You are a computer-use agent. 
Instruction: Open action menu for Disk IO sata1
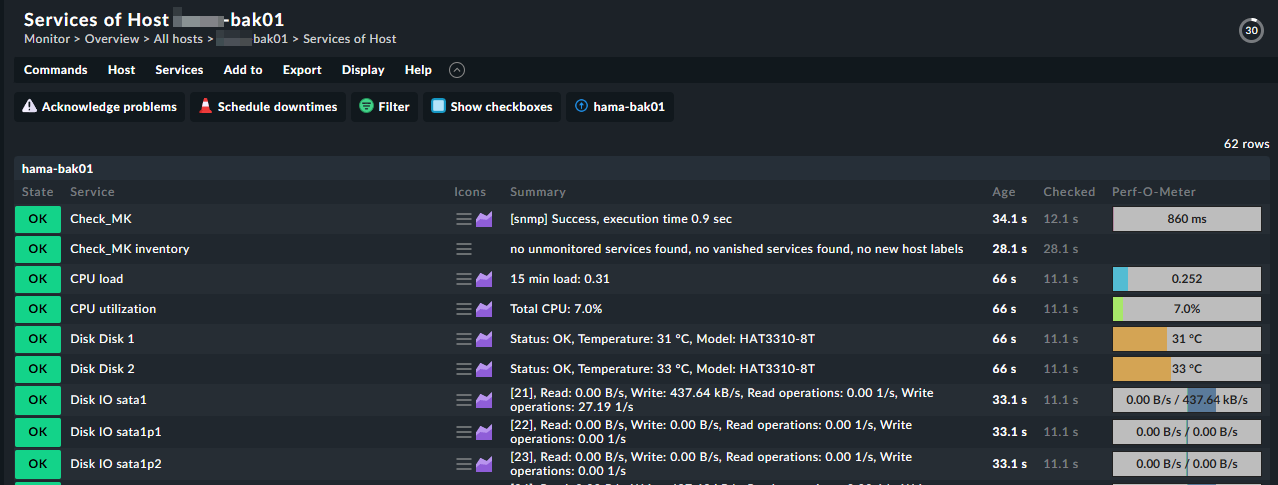coord(463,400)
